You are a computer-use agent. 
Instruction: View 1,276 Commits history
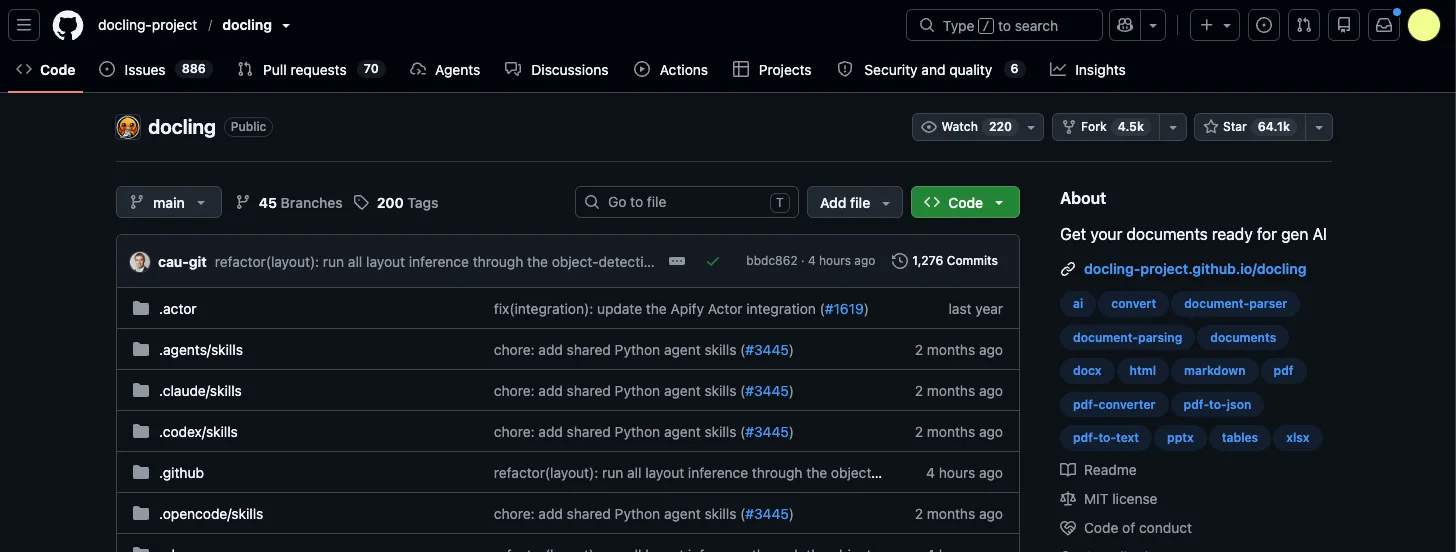pos(945,261)
